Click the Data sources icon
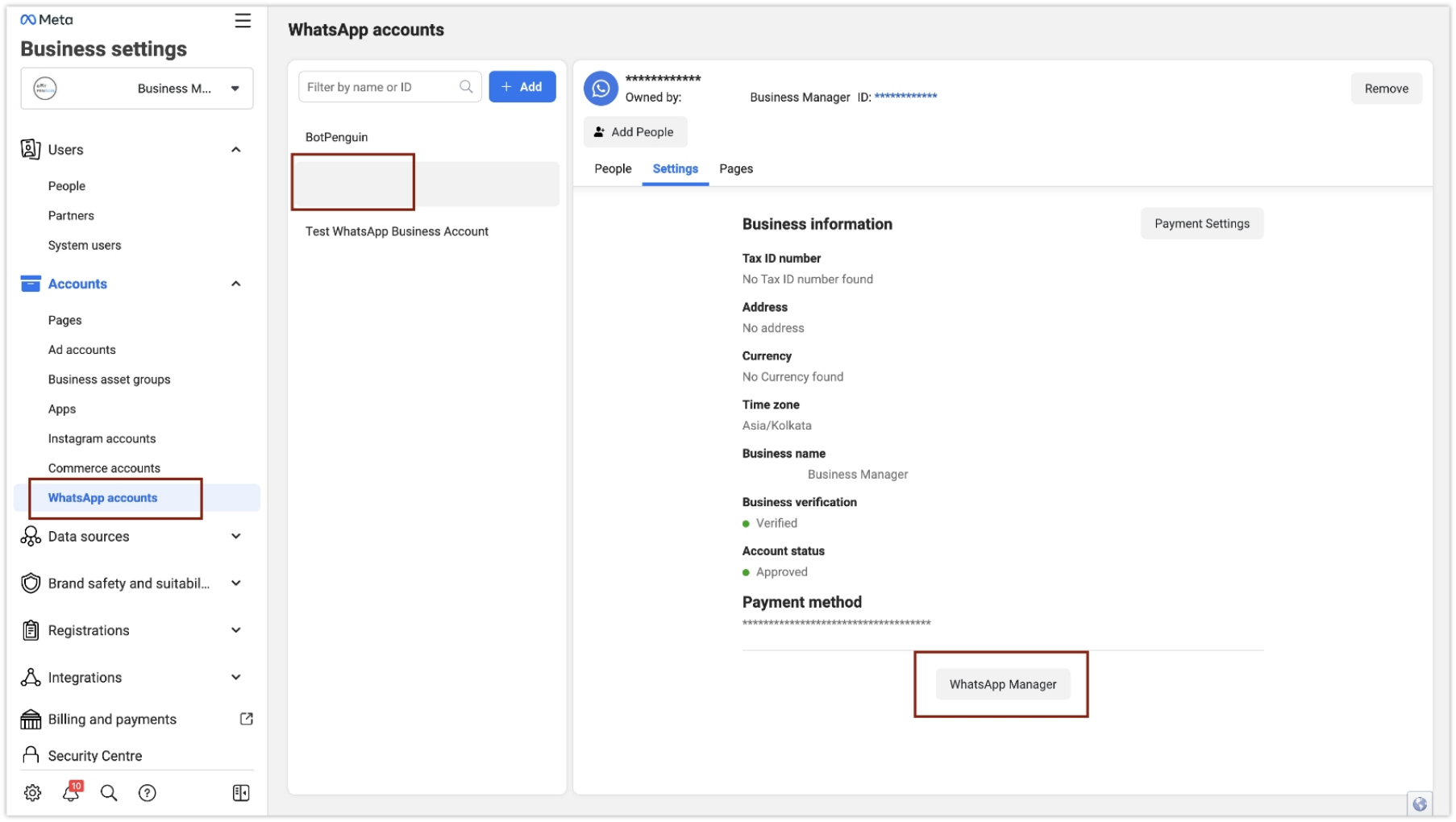The height and width of the screenshot is (822, 1456). point(31,537)
